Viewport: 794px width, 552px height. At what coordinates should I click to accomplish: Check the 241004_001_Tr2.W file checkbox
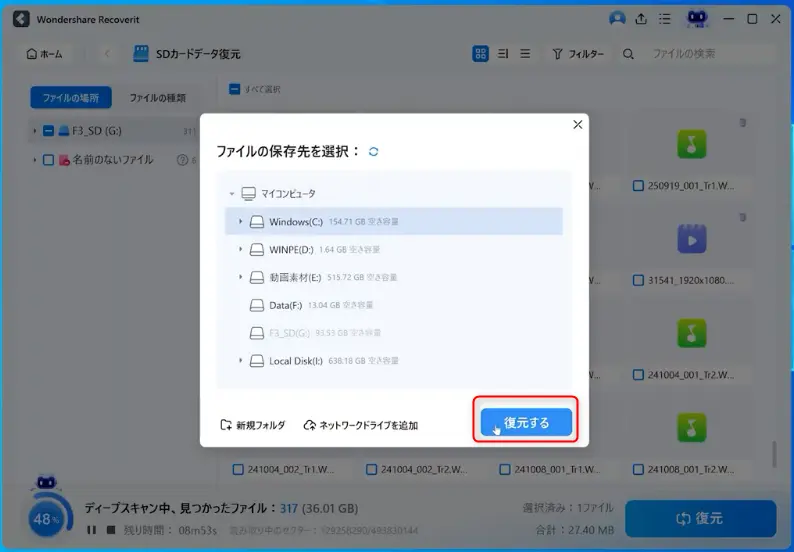tap(638, 375)
